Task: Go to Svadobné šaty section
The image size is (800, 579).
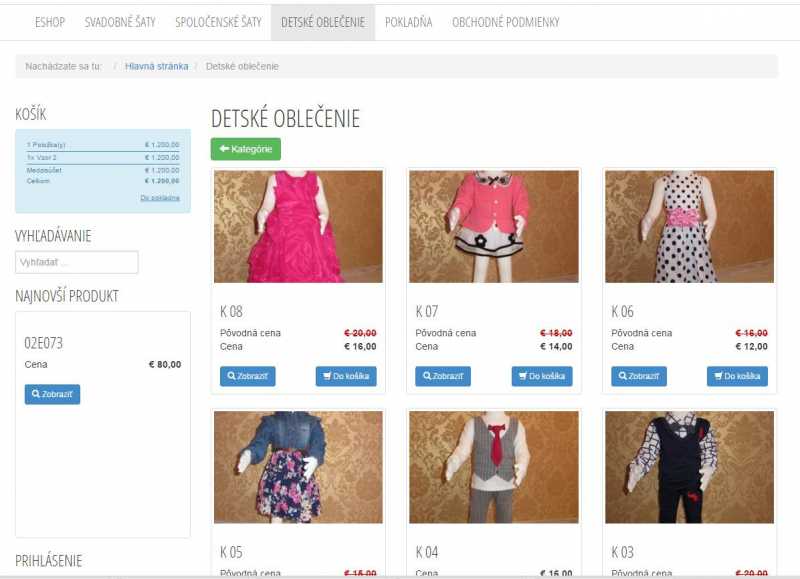Action: pos(120,22)
